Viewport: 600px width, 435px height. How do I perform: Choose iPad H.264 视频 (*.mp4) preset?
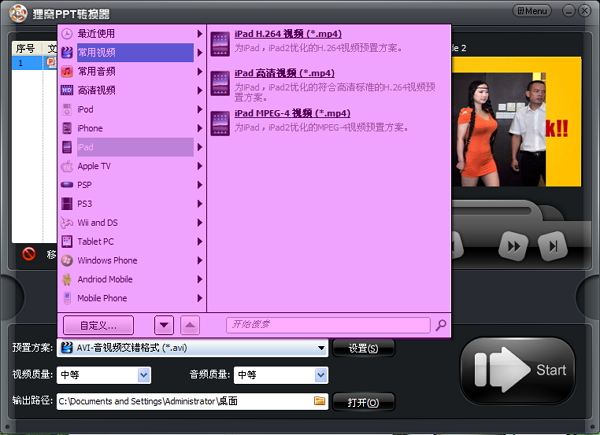(288, 34)
